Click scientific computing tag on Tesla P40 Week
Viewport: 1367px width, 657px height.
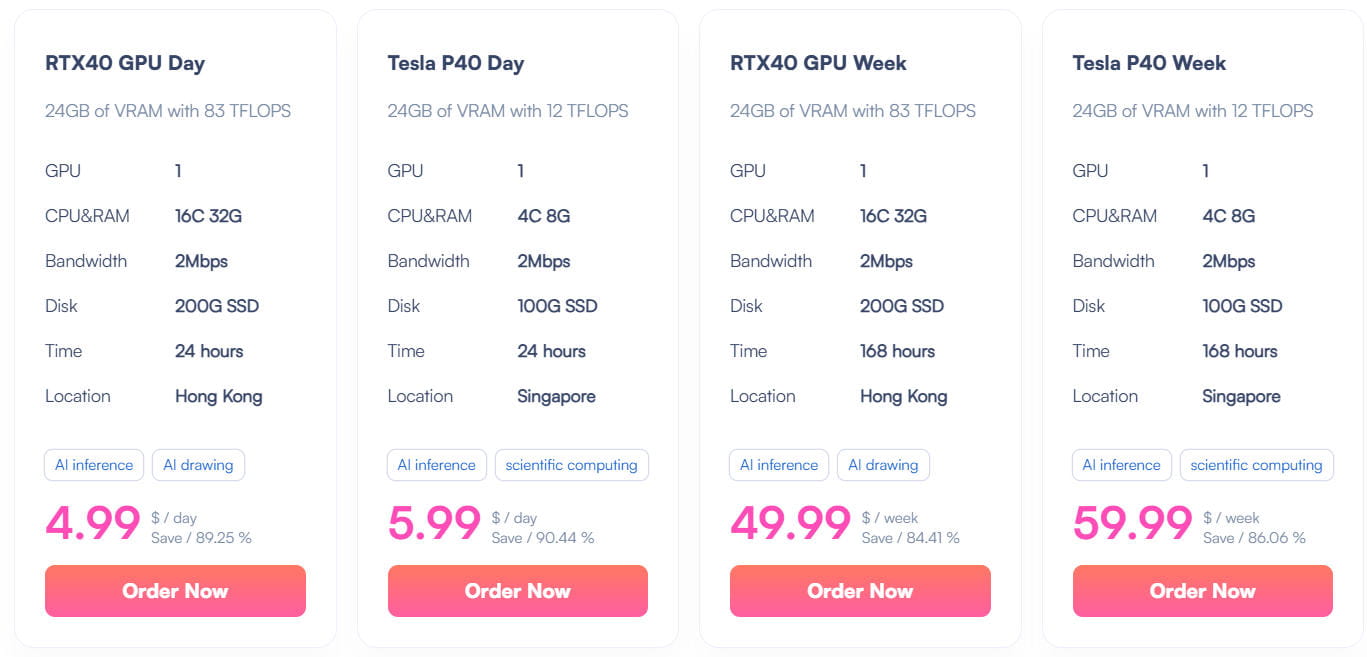pos(1256,465)
